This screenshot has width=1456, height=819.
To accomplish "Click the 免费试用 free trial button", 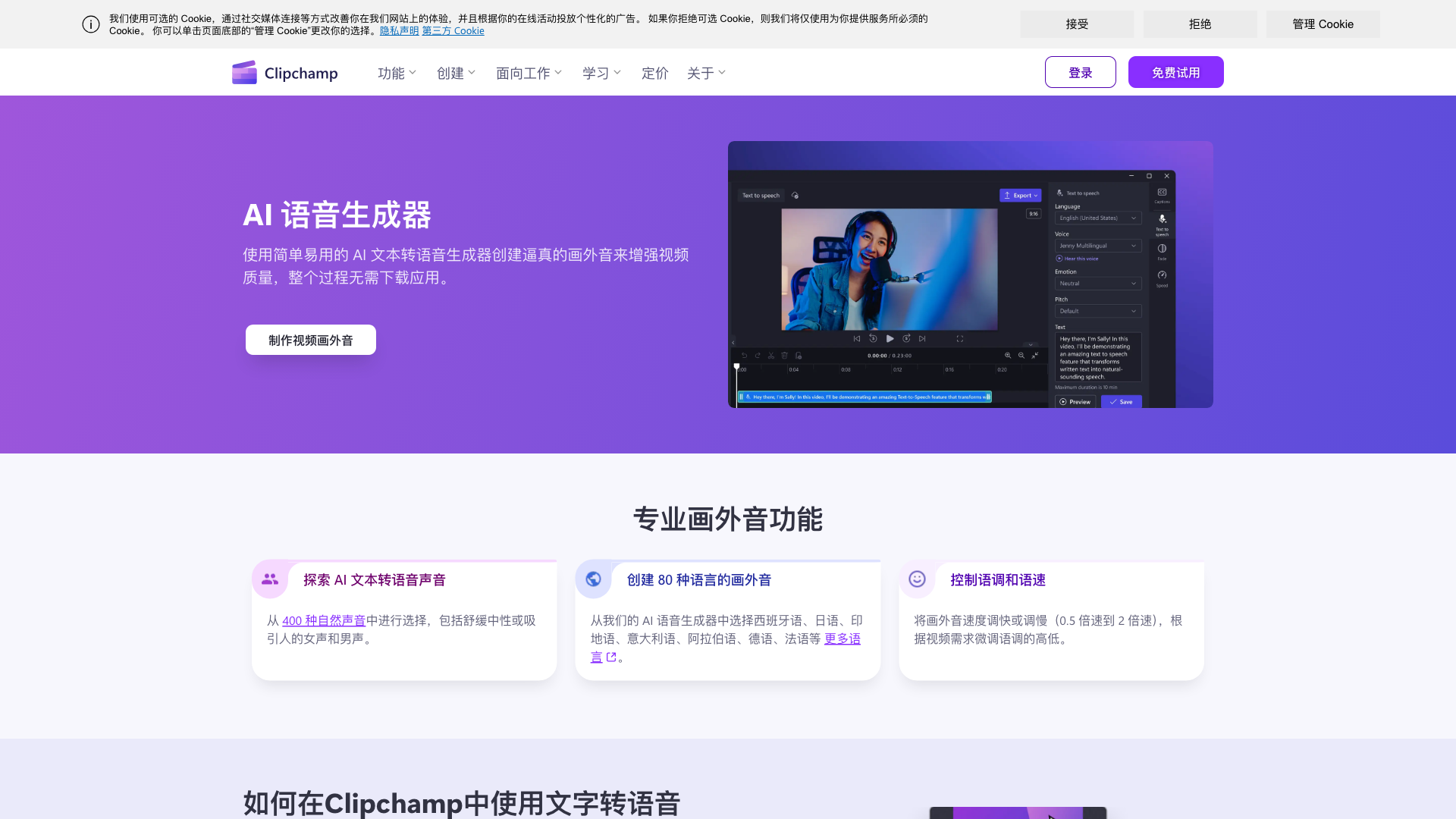I will [x=1176, y=72].
